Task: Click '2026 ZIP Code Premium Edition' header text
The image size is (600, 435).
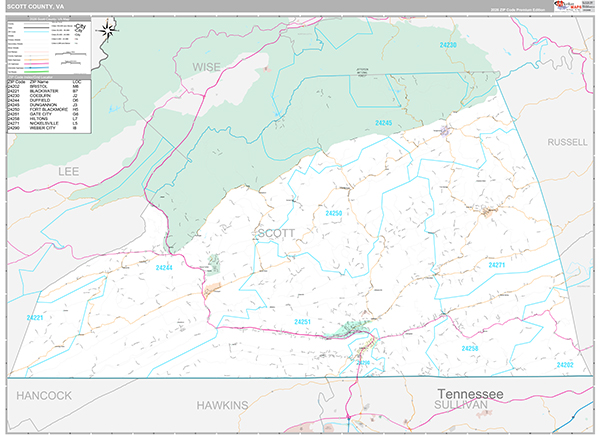Action: coord(518,10)
